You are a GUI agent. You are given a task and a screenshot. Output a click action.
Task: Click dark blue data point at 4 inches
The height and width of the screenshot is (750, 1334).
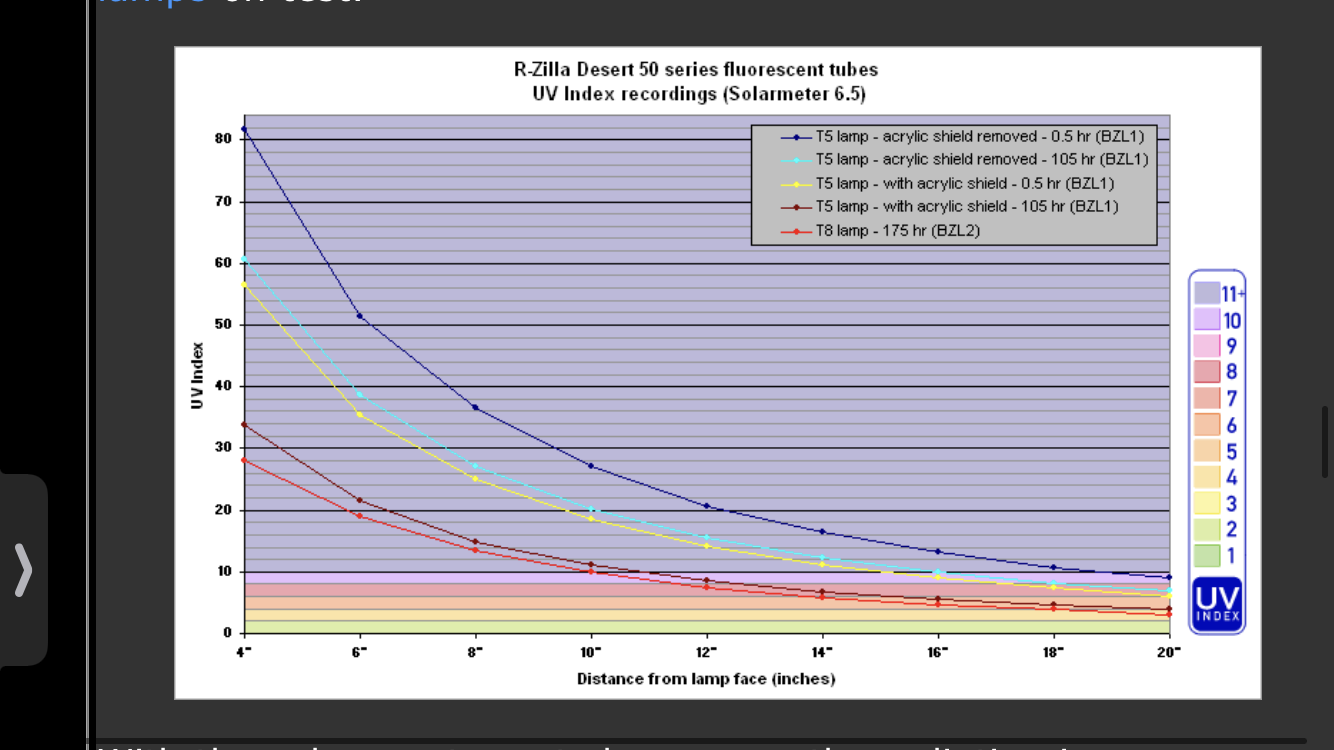point(244,129)
